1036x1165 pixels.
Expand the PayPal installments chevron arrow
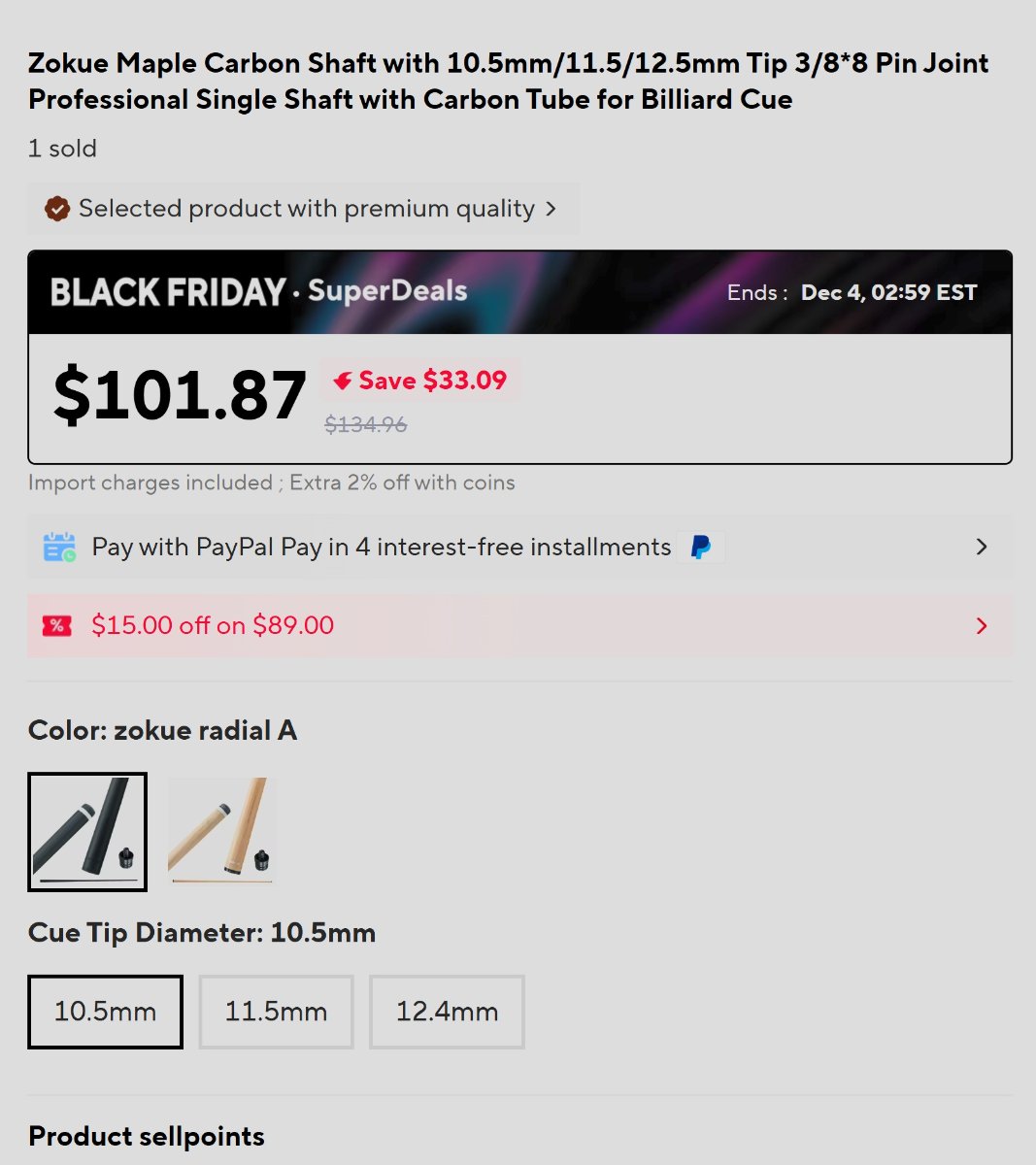click(982, 548)
